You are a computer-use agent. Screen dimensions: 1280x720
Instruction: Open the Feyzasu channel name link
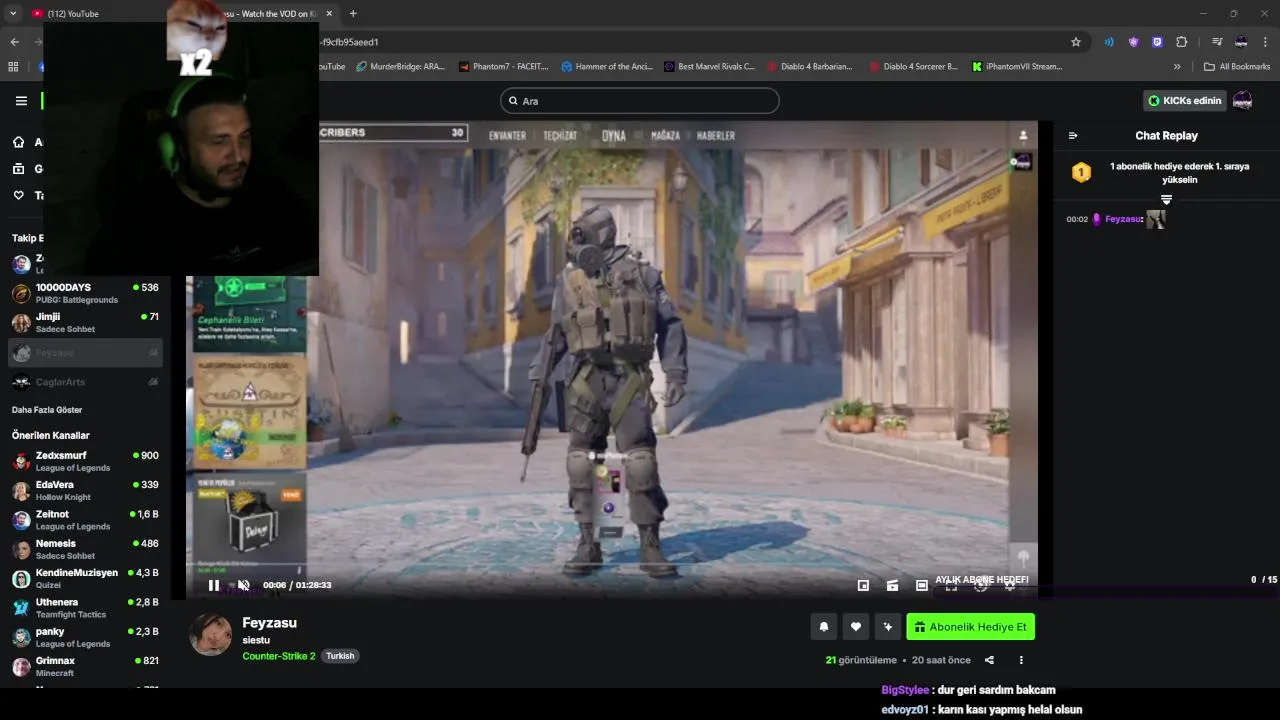[269, 623]
